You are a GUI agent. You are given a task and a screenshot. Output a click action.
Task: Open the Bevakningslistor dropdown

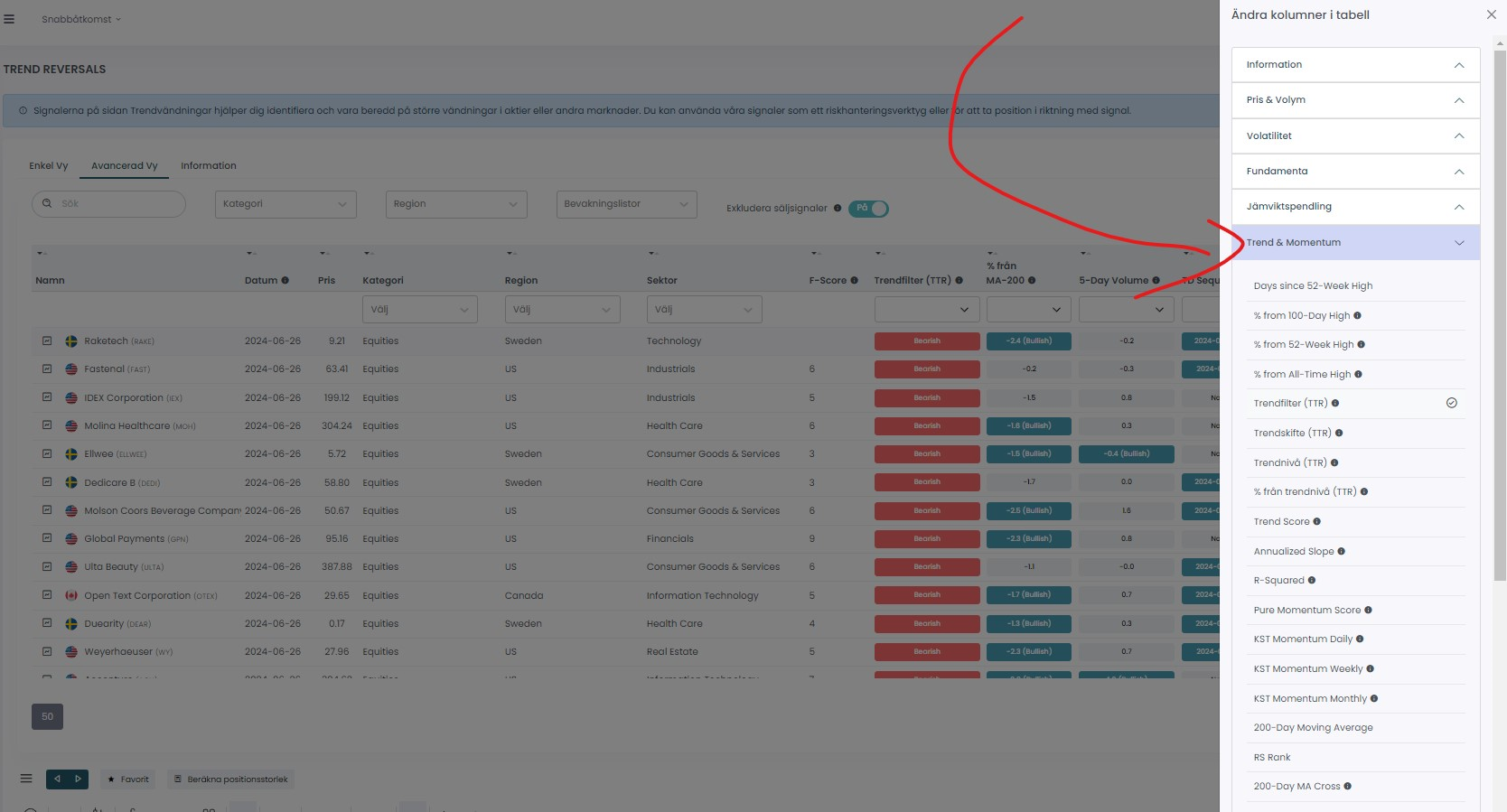[626, 204]
